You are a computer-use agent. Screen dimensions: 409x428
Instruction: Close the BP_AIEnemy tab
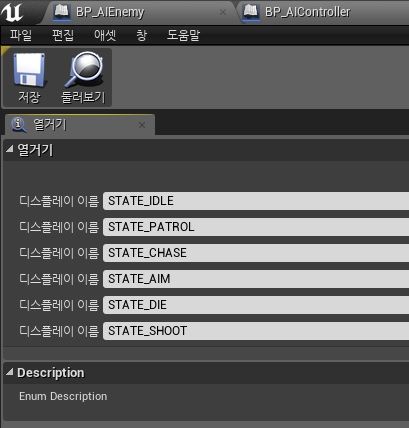point(223,12)
